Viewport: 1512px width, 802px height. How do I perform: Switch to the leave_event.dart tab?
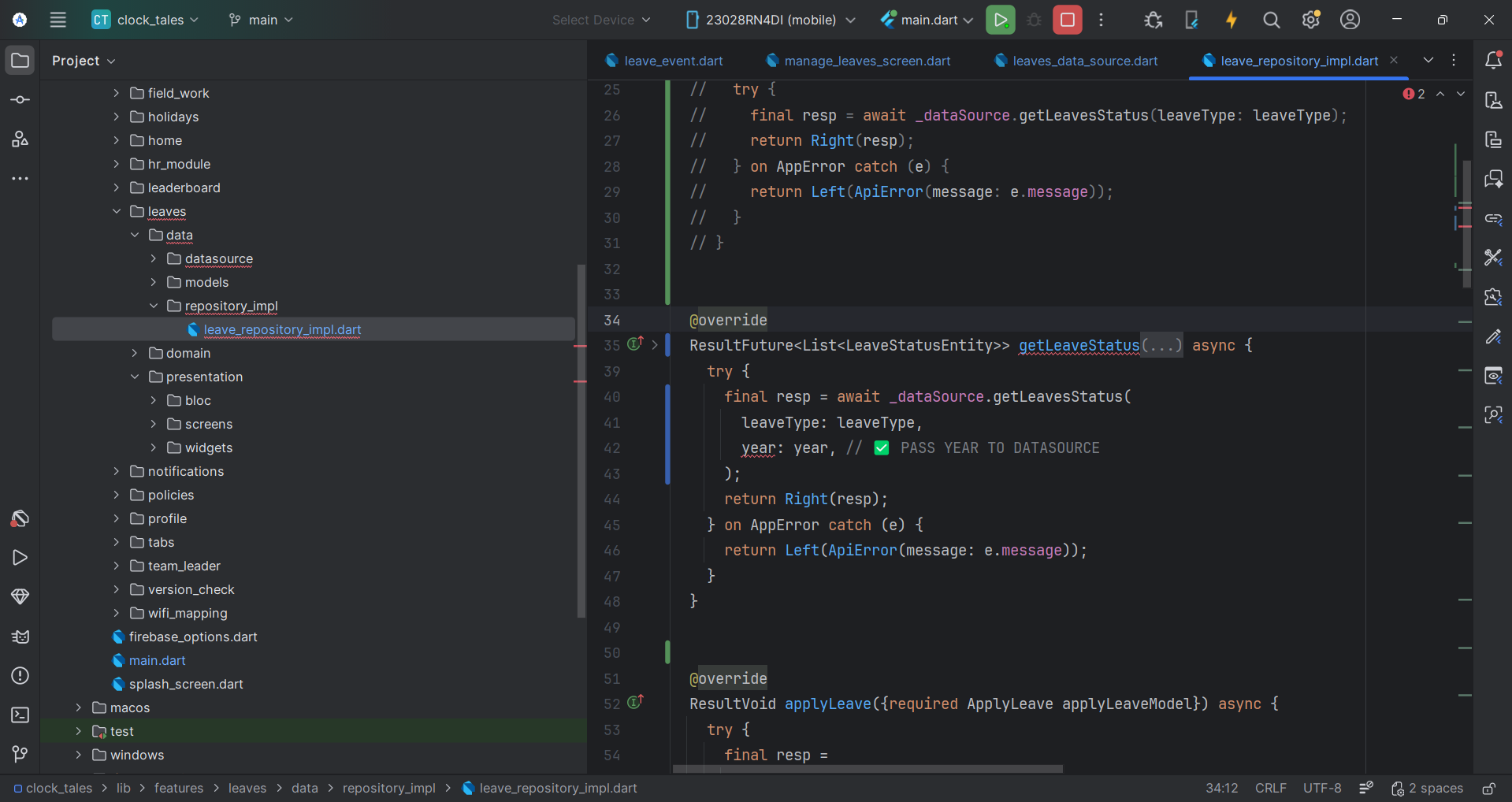tap(672, 61)
